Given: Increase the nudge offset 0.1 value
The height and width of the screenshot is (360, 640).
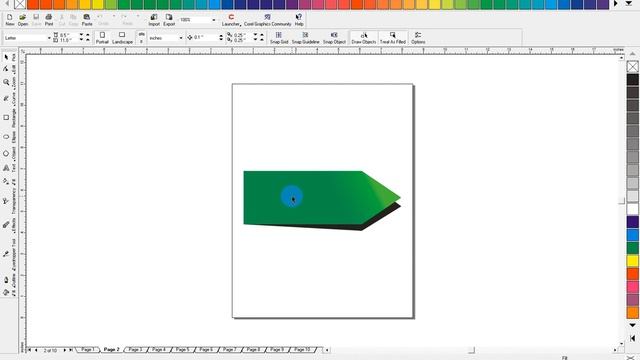Looking at the screenshot, I should pos(221,36).
